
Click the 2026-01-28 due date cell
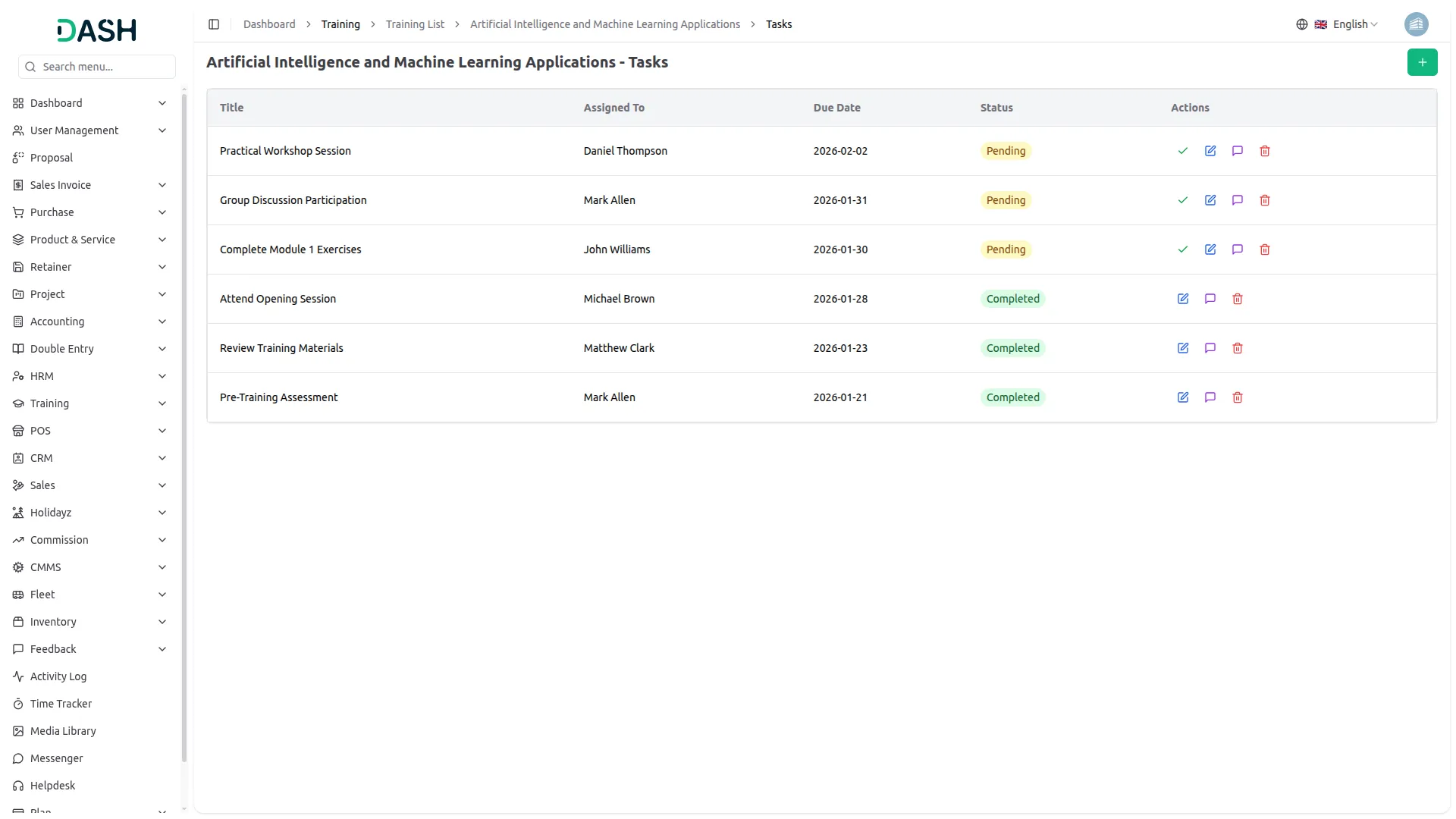coord(840,299)
